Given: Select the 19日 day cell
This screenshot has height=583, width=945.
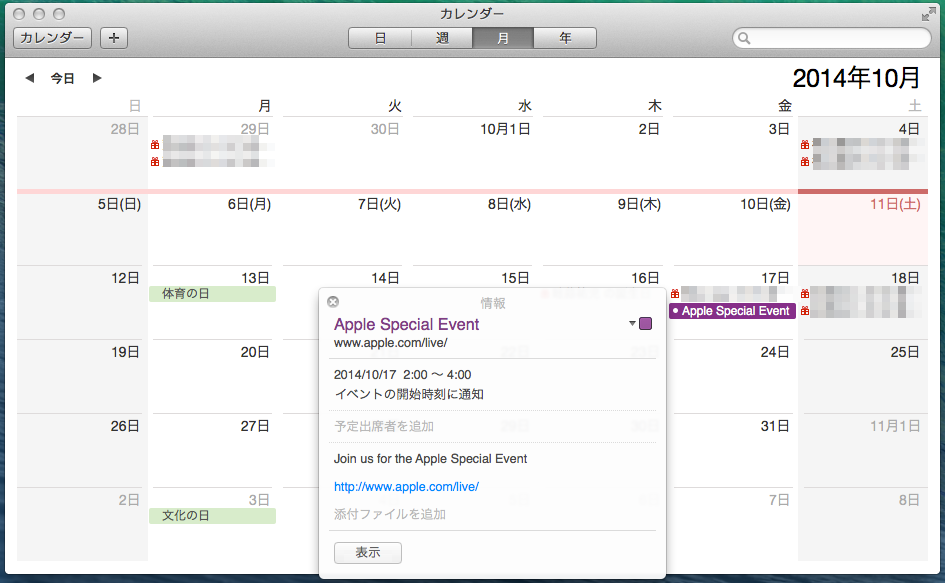Looking at the screenshot, I should point(82,376).
